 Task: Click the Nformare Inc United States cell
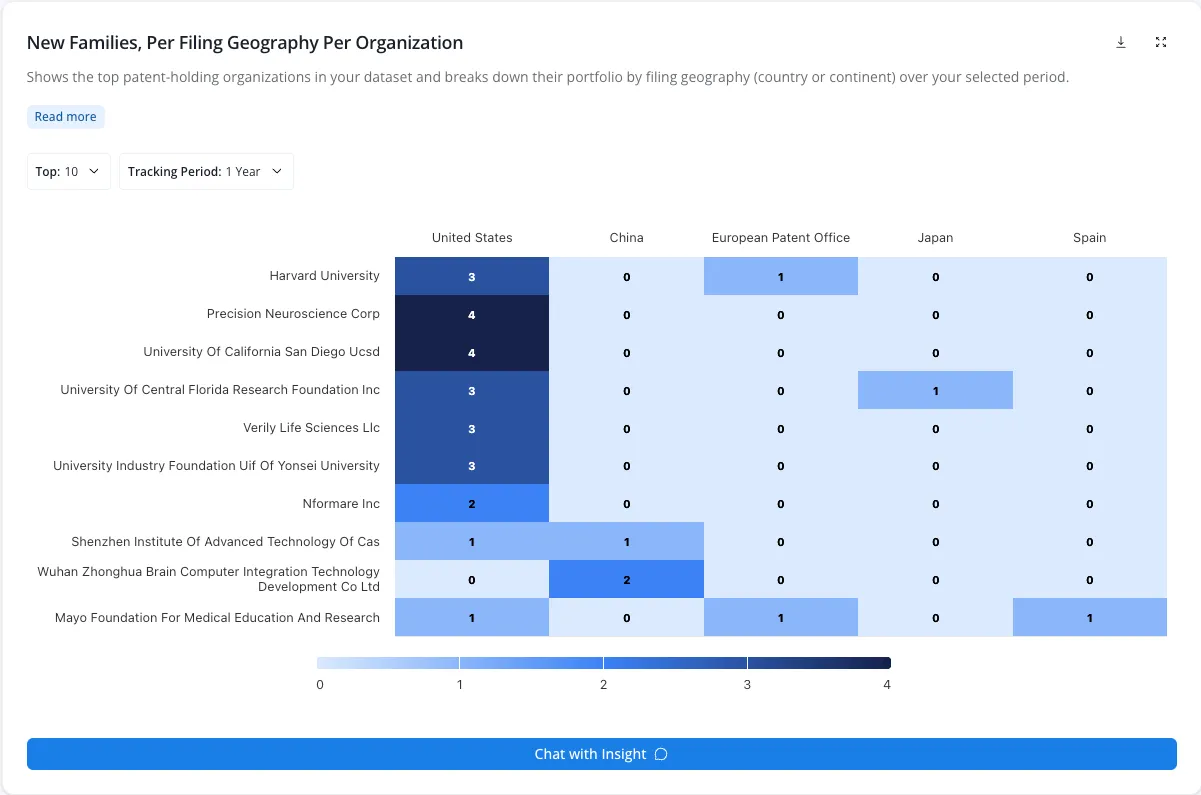[472, 504]
